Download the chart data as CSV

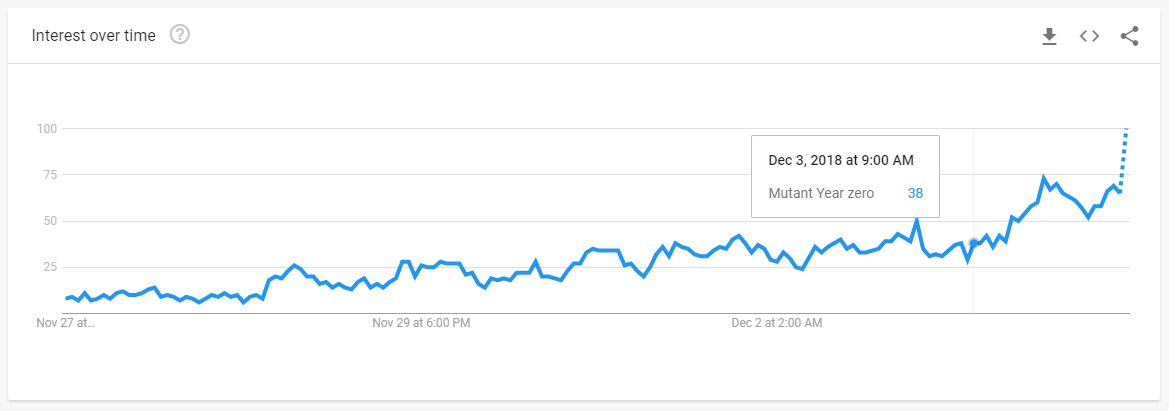pos(1050,36)
